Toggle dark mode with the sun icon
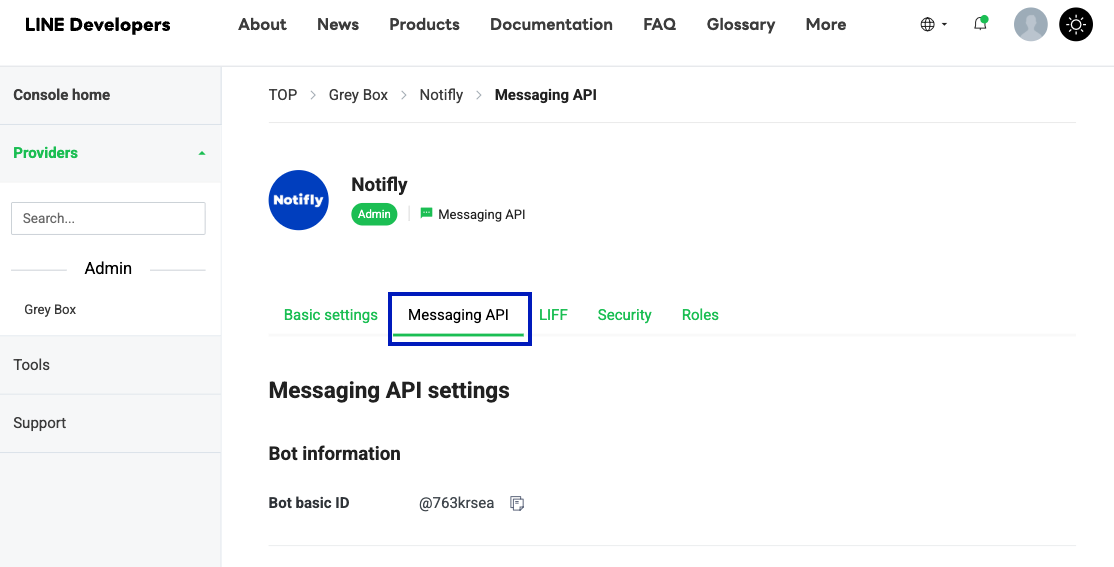 [1076, 24]
